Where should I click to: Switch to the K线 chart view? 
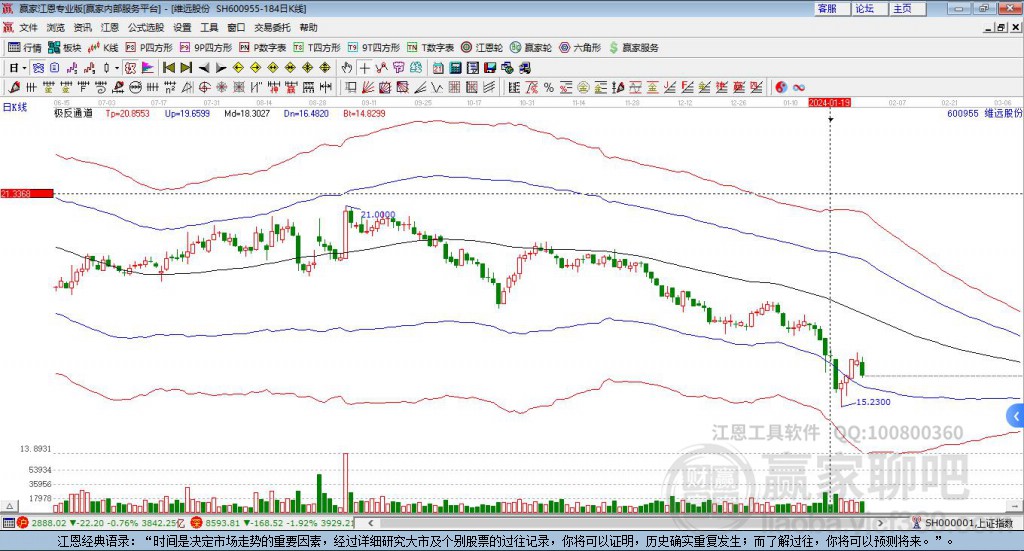(103, 48)
